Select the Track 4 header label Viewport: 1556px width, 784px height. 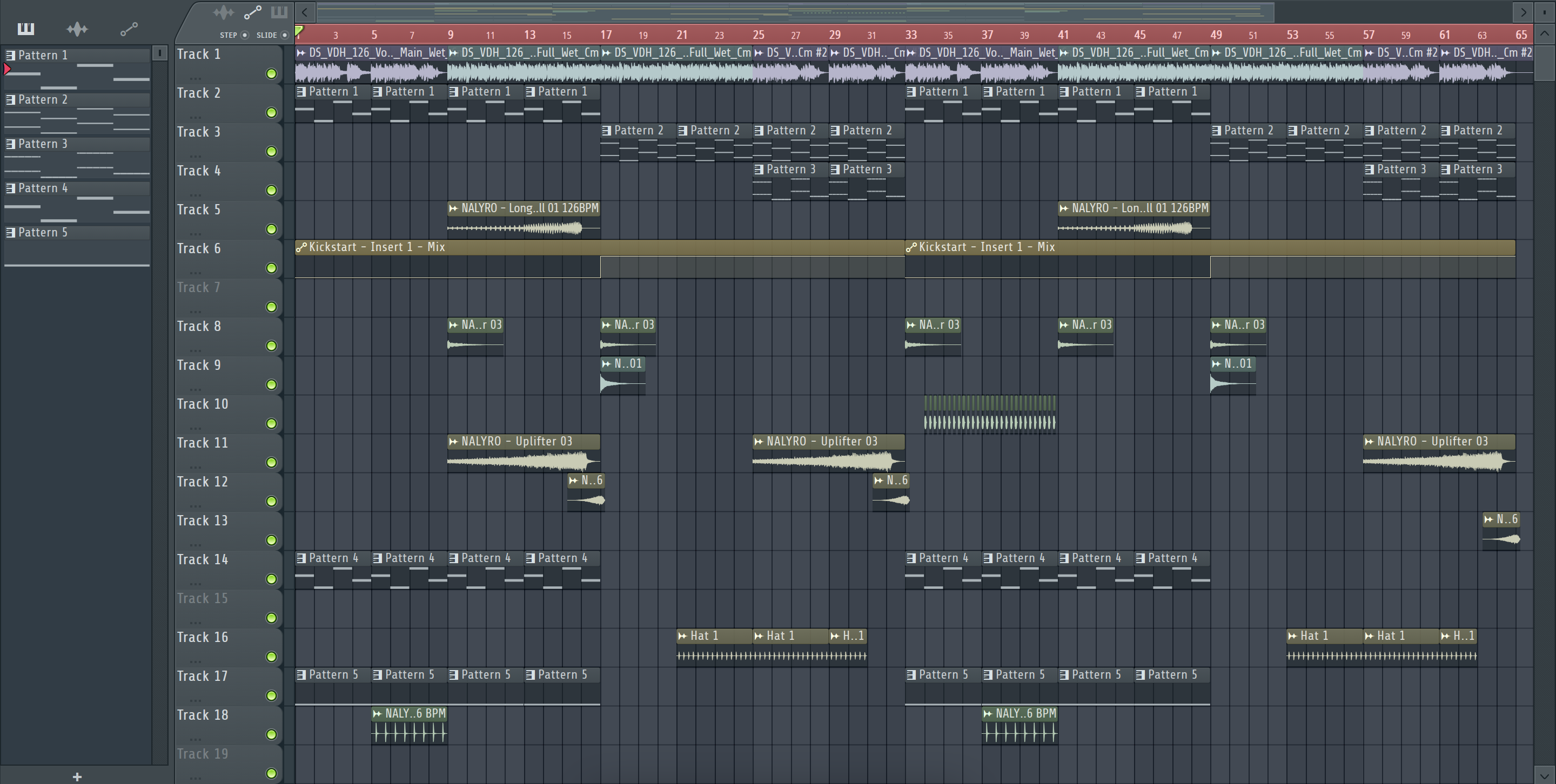pyautogui.click(x=199, y=171)
